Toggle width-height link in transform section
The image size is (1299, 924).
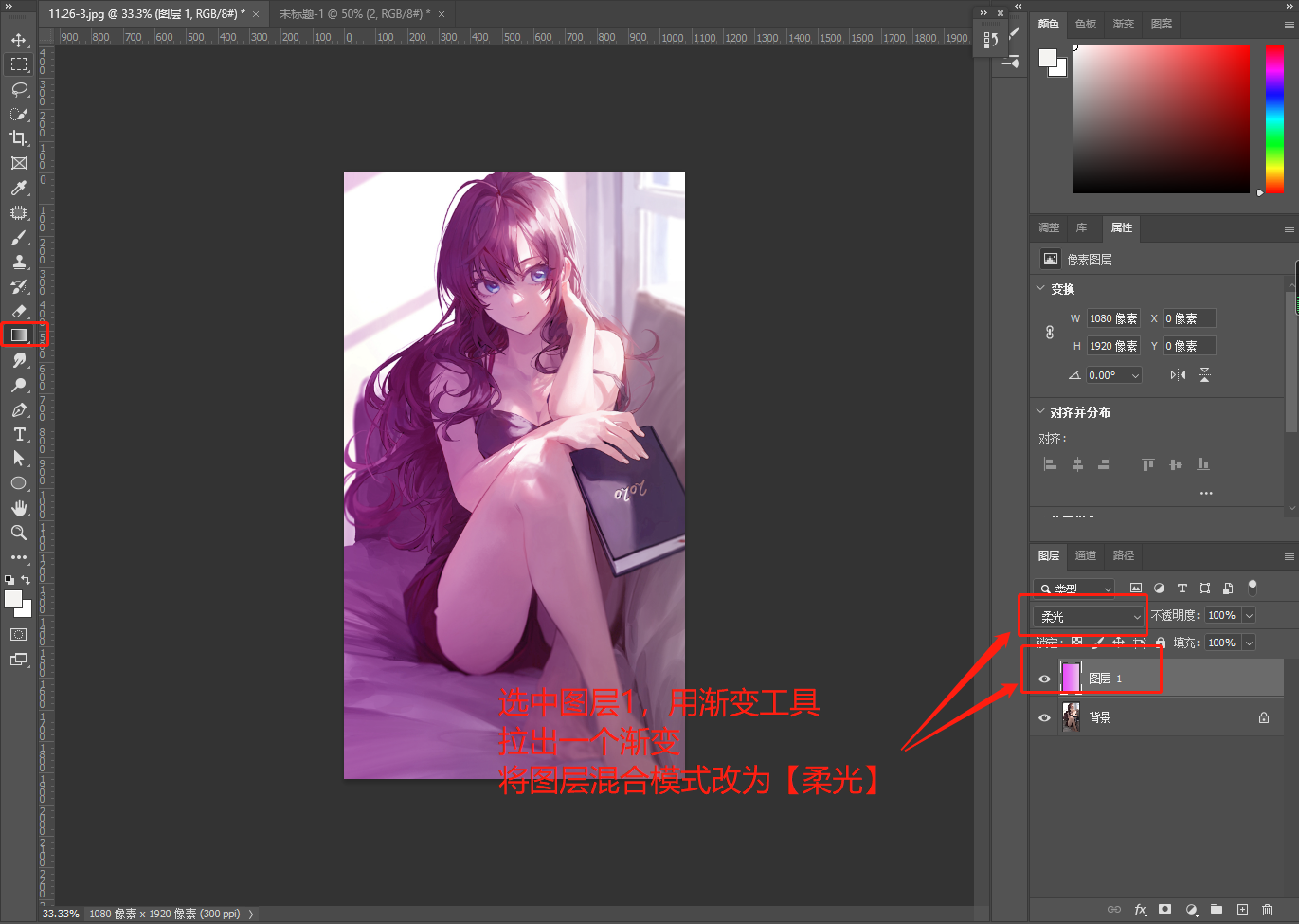pos(1050,332)
